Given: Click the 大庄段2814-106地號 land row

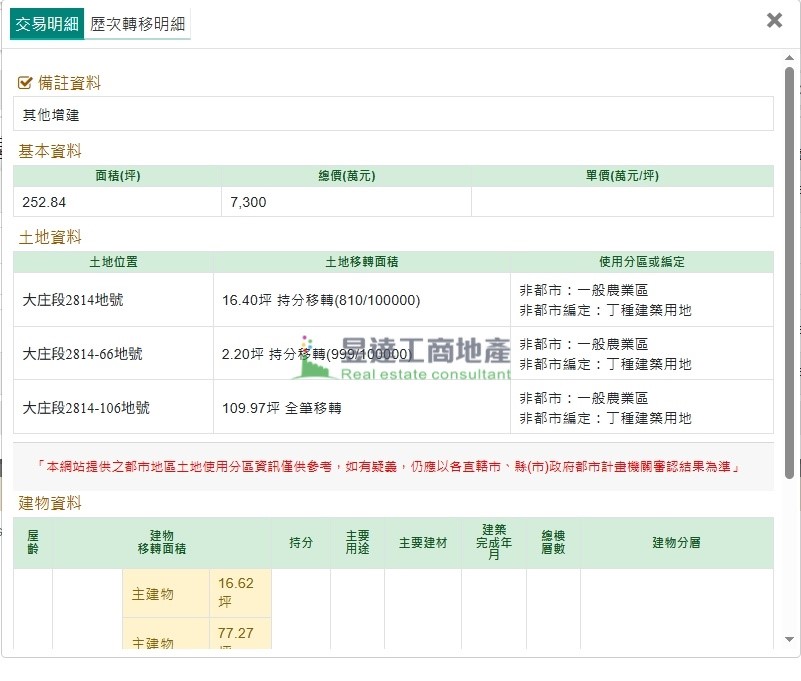Looking at the screenshot, I should 113,408.
